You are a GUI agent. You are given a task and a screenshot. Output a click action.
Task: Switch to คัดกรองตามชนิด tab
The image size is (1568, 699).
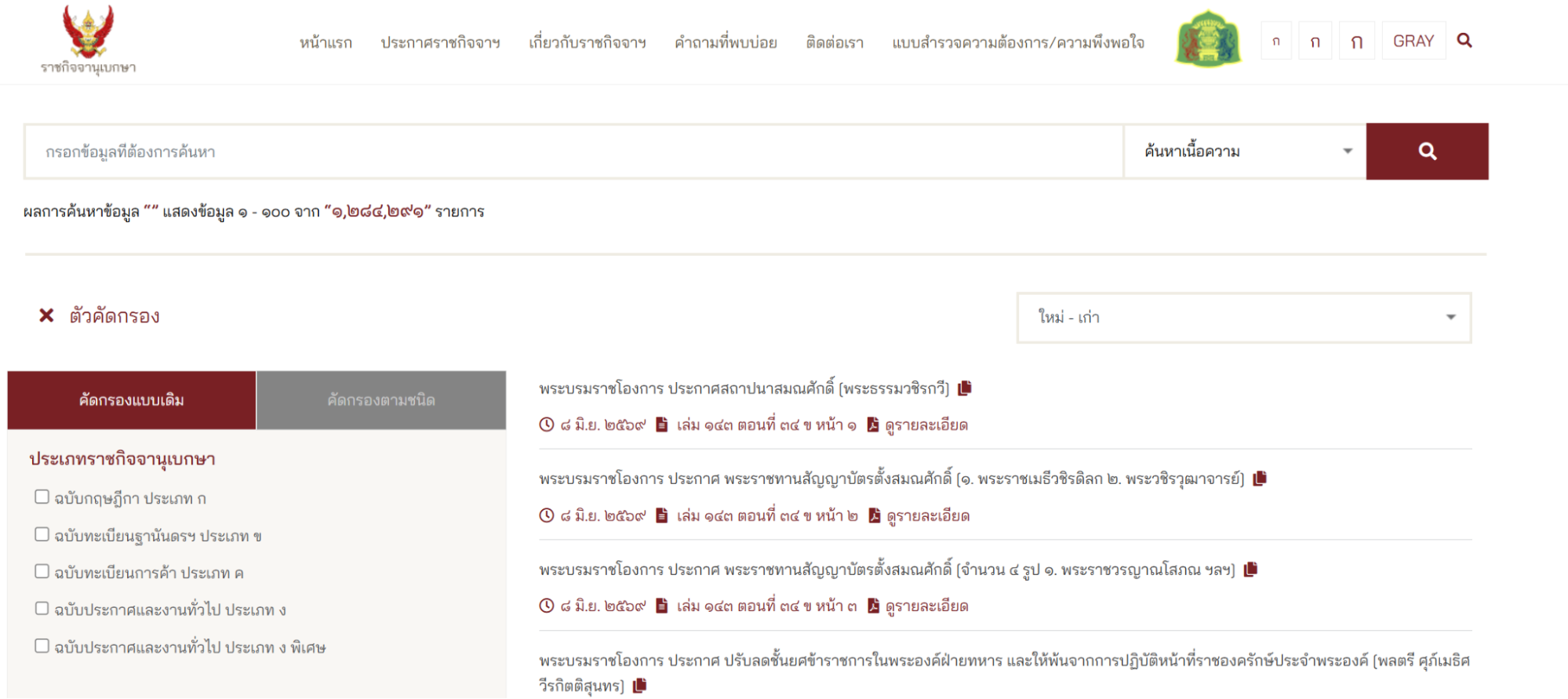[381, 400]
